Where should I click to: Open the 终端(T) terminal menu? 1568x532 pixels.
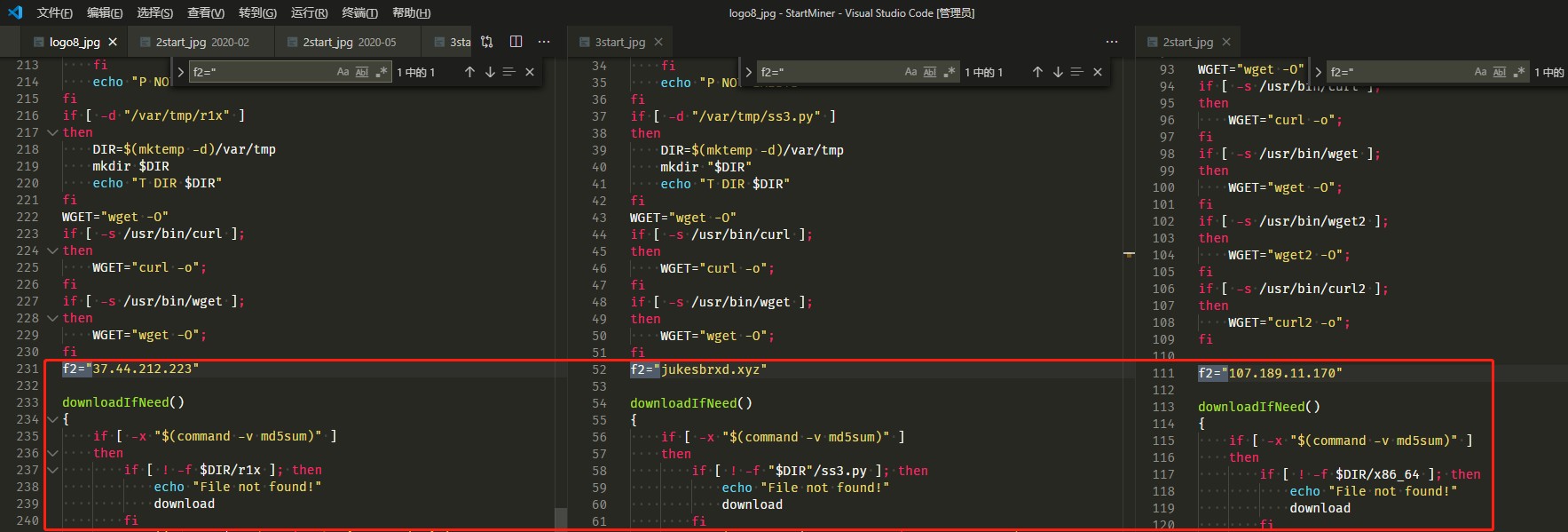click(359, 12)
